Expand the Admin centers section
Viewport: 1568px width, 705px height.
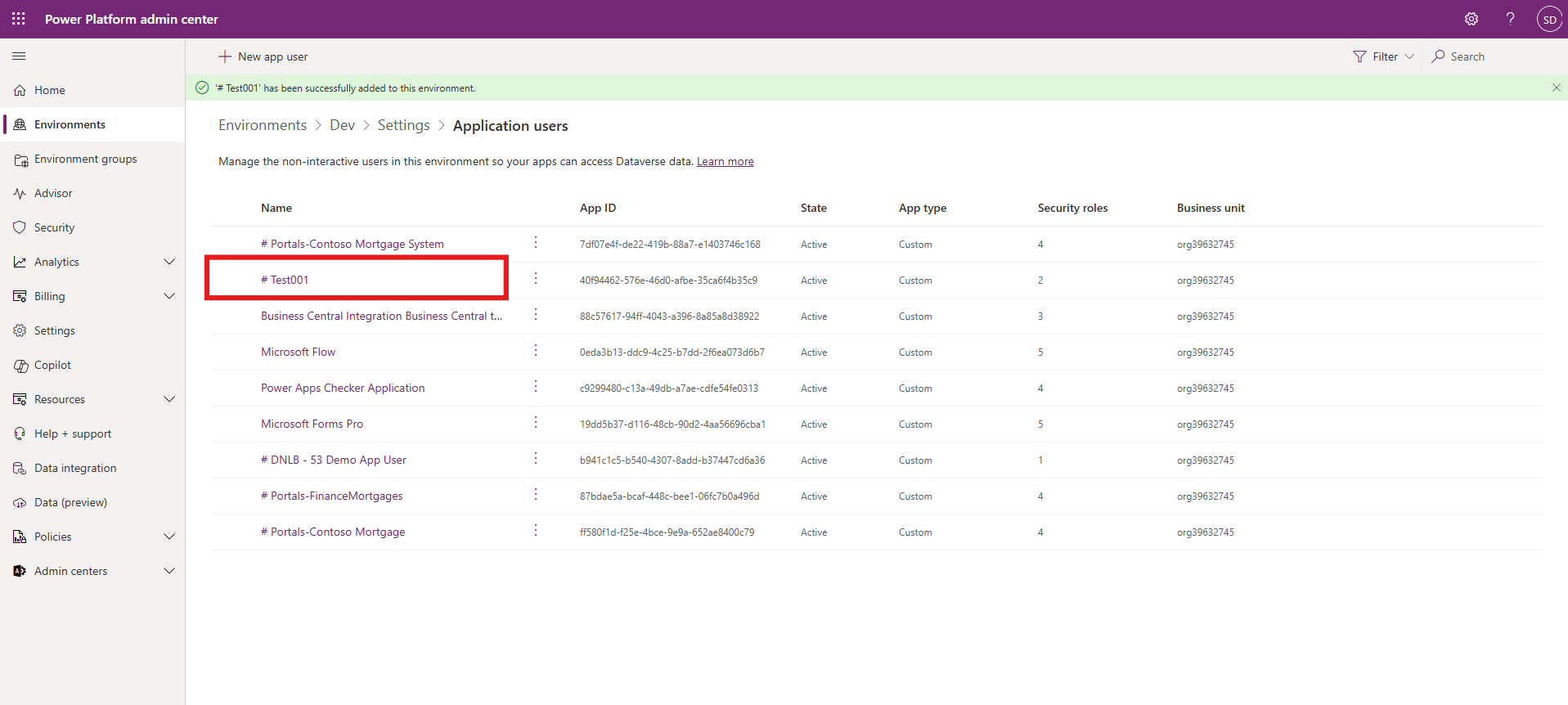[x=169, y=571]
